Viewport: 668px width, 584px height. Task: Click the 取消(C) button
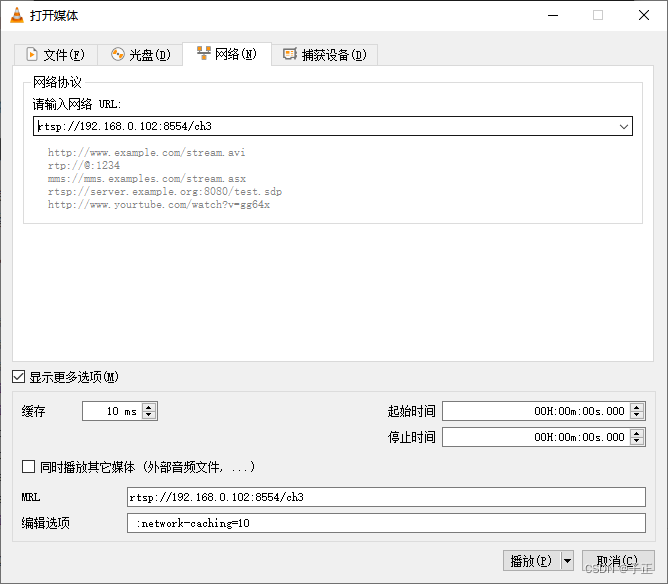(618, 561)
